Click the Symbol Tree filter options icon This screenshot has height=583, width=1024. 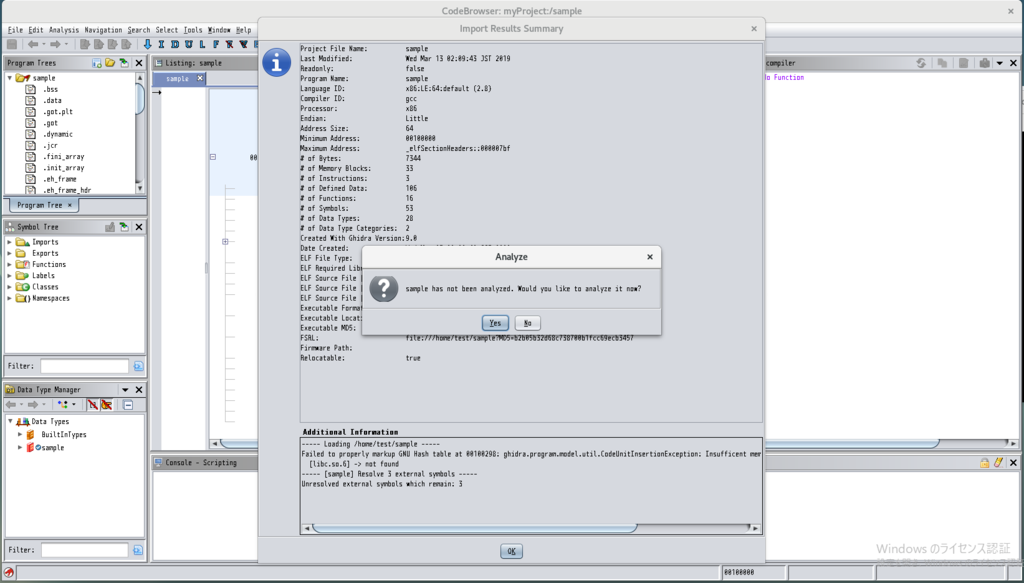(x=138, y=366)
